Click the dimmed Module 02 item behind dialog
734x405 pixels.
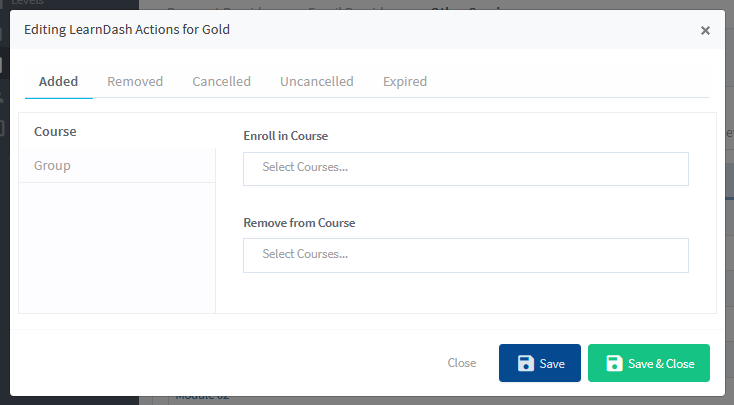pyautogui.click(x=202, y=398)
